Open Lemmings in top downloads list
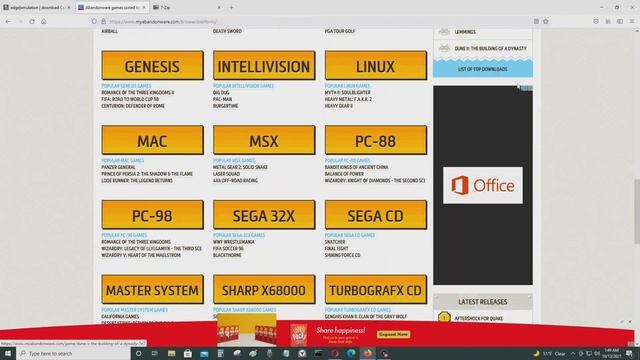This screenshot has width=640, height=360. (465, 32)
